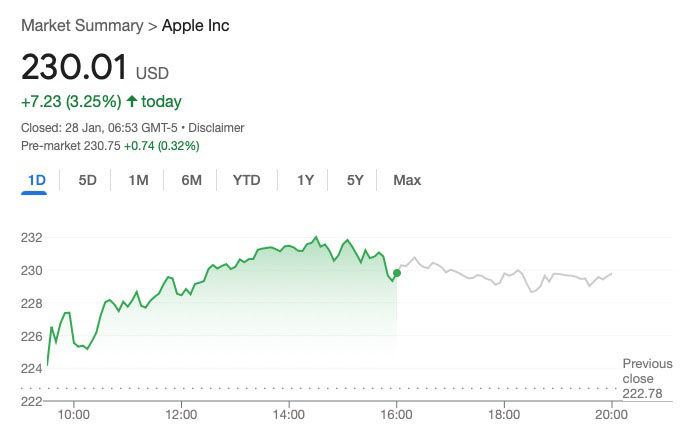Image resolution: width=691 pixels, height=438 pixels.
Task: Select the 1D time range tab
Action: pyautogui.click(x=37, y=180)
